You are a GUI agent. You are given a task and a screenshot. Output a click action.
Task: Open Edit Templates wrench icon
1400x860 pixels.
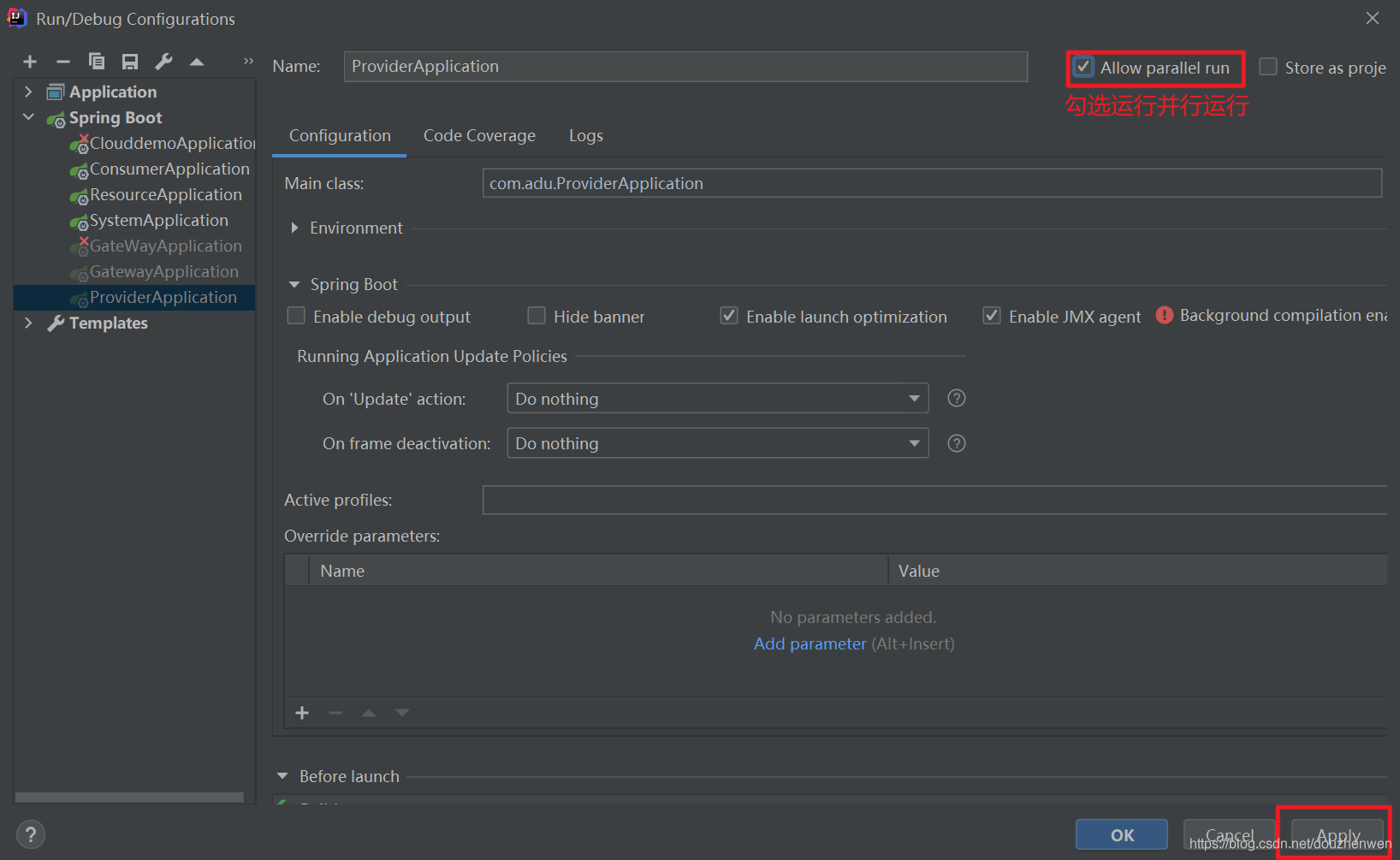(x=163, y=62)
